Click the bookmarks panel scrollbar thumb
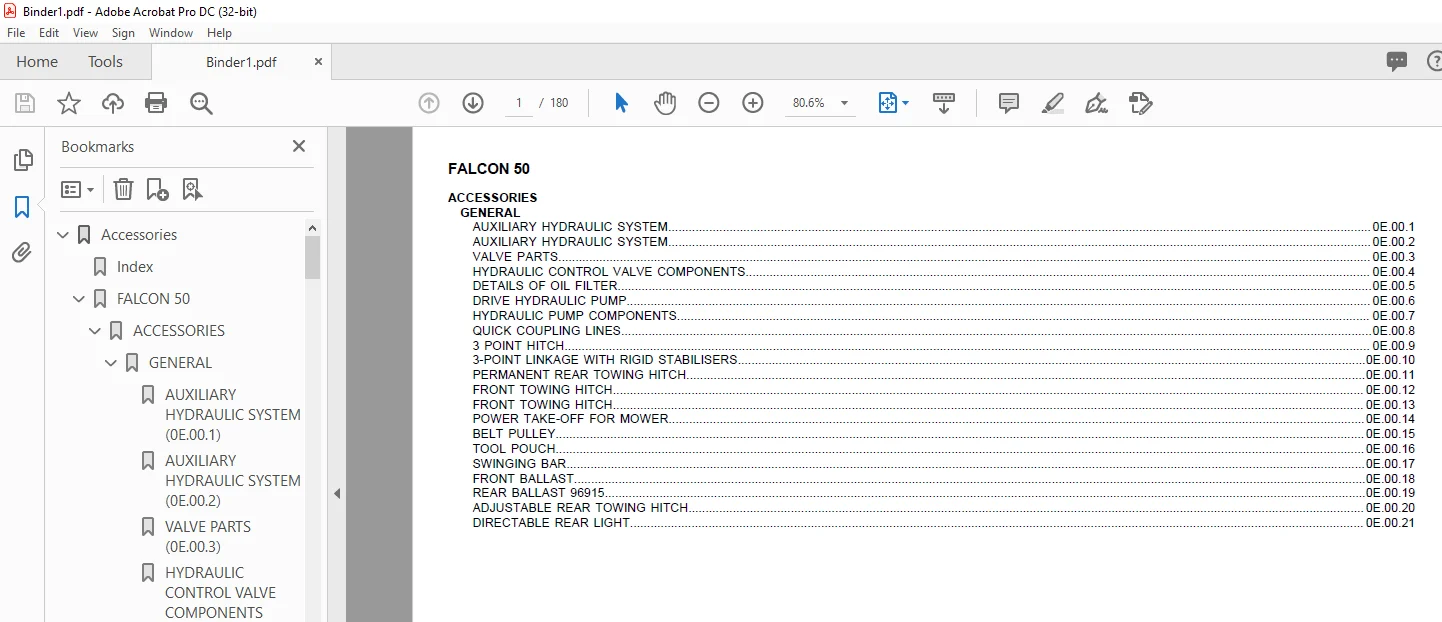This screenshot has height=622, width=1442. tap(313, 257)
